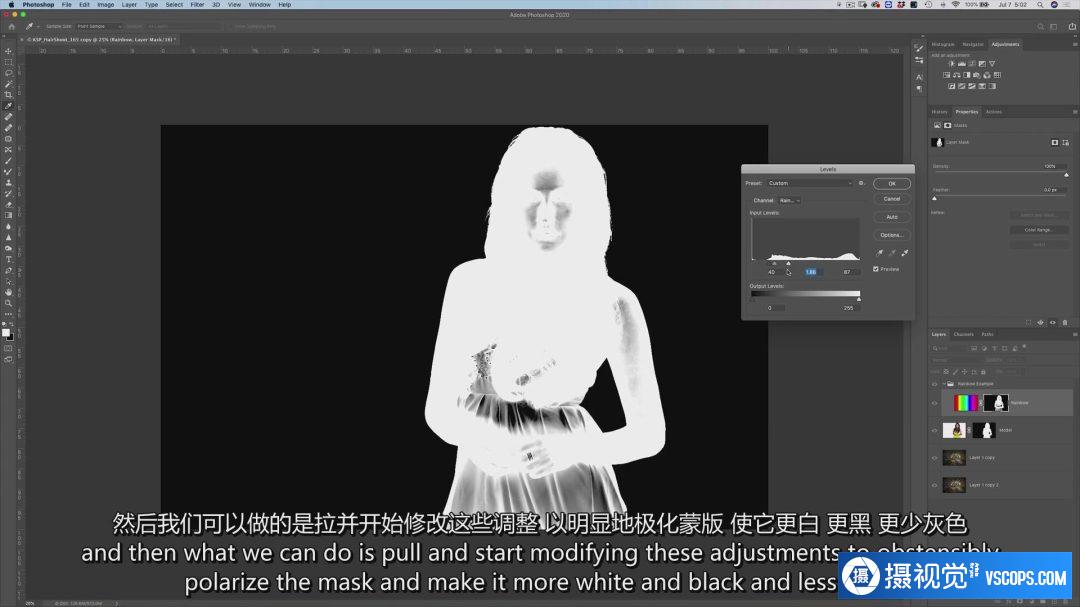1080x607 pixels.
Task: Click Auto in the Levels dialog
Action: tap(891, 217)
